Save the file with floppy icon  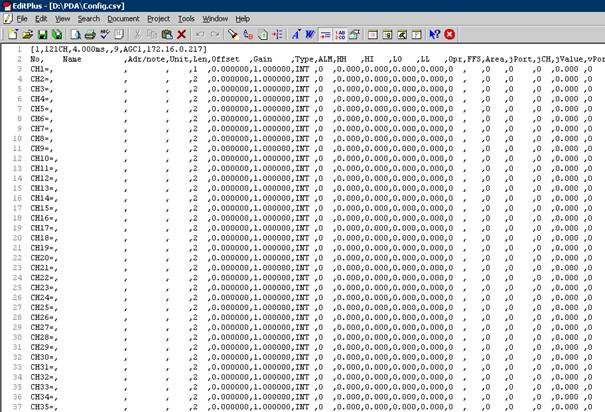[41, 34]
